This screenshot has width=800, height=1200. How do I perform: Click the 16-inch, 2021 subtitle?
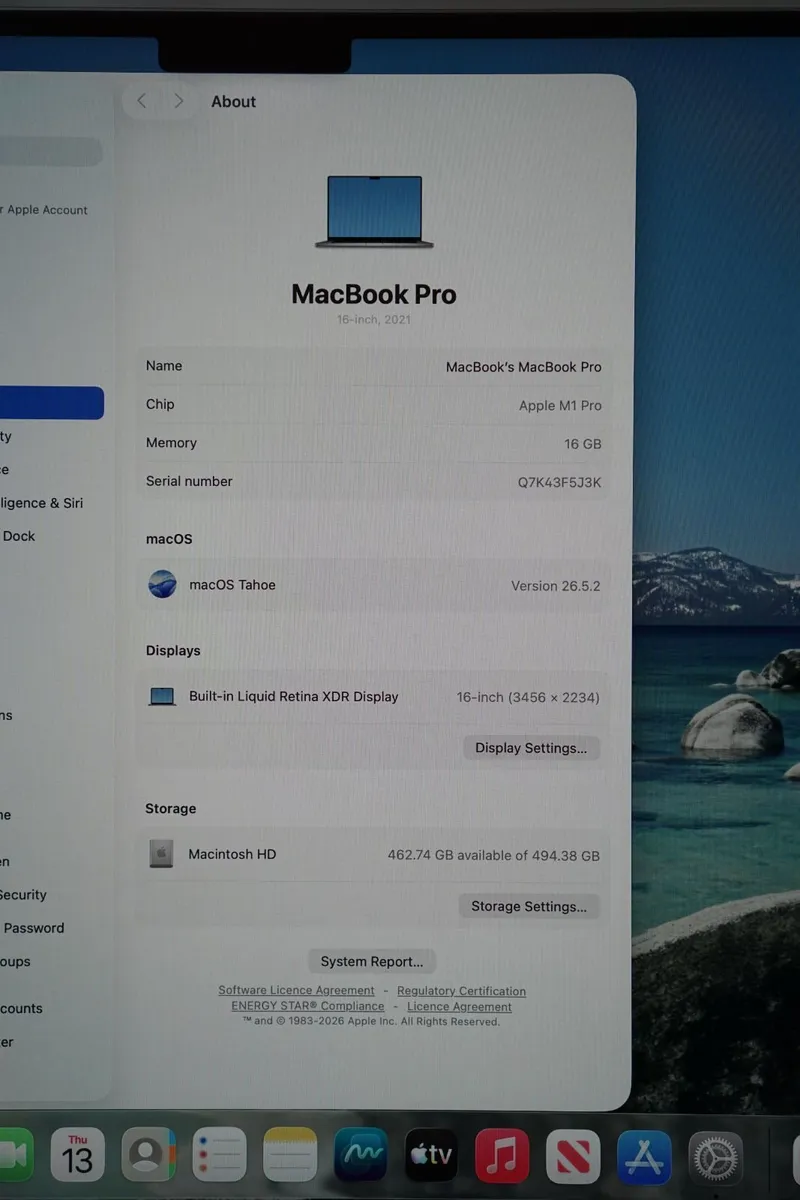[x=374, y=320]
